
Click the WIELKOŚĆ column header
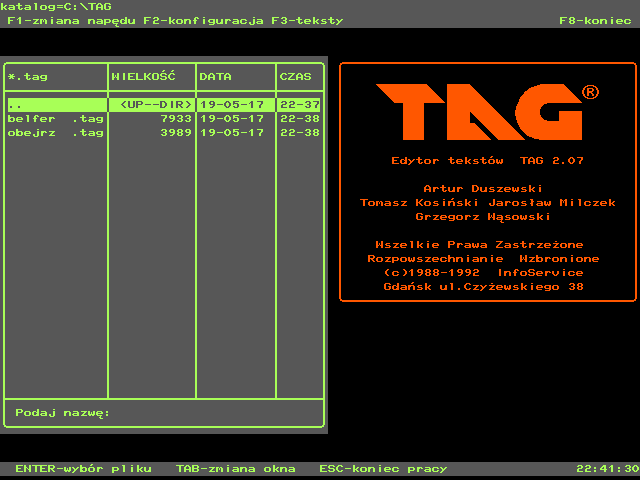143,76
